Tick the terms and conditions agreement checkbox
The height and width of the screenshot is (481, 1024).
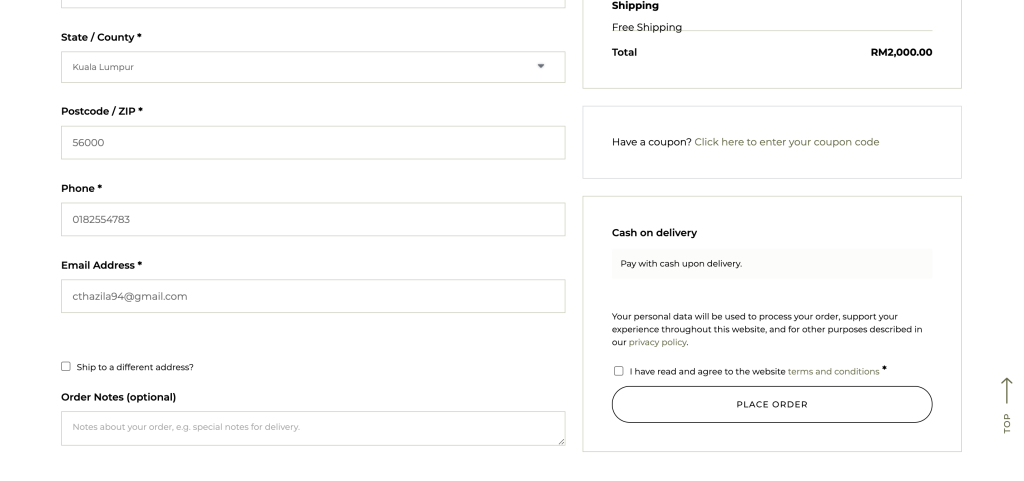tap(618, 371)
